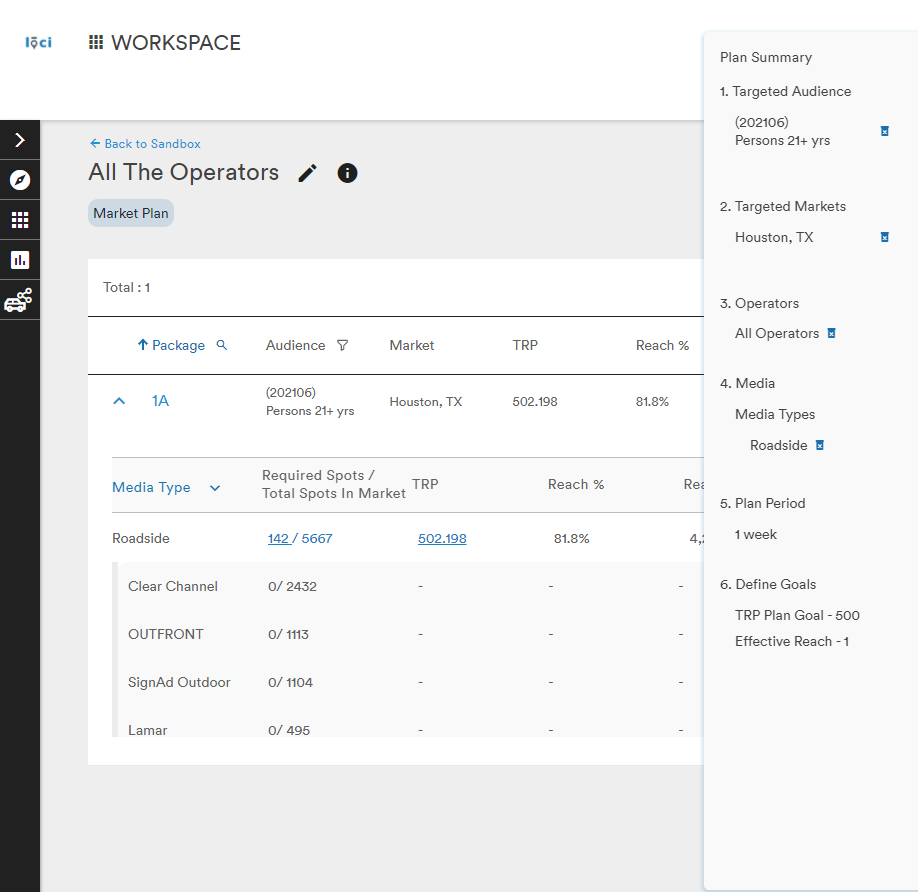
Task: Click the Clear Channel operator row
Action: click(408, 586)
